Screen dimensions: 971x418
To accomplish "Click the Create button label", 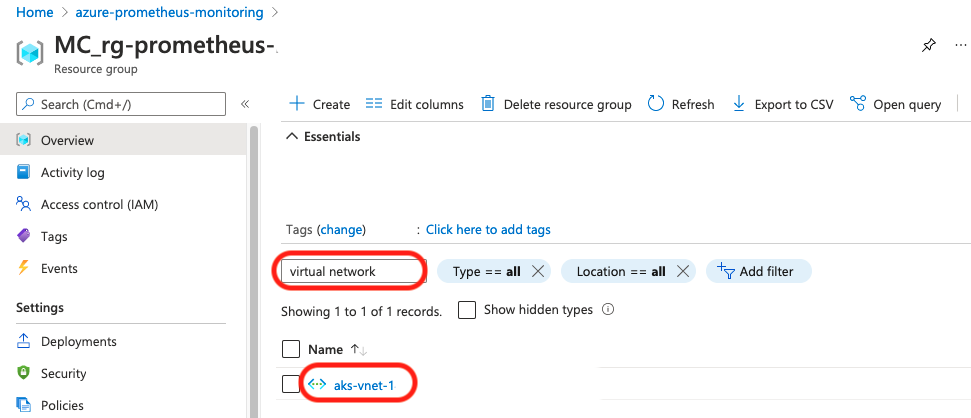I will click(x=331, y=104).
